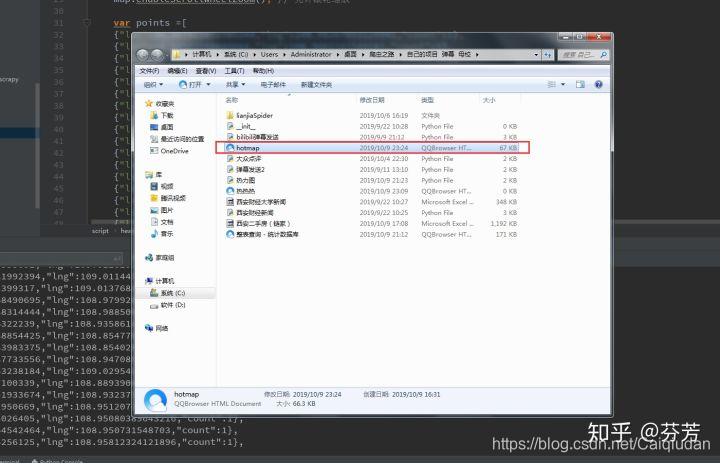Open the 组织 (Organize) dropdown
Screen dimensions: 720x463
(153, 85)
